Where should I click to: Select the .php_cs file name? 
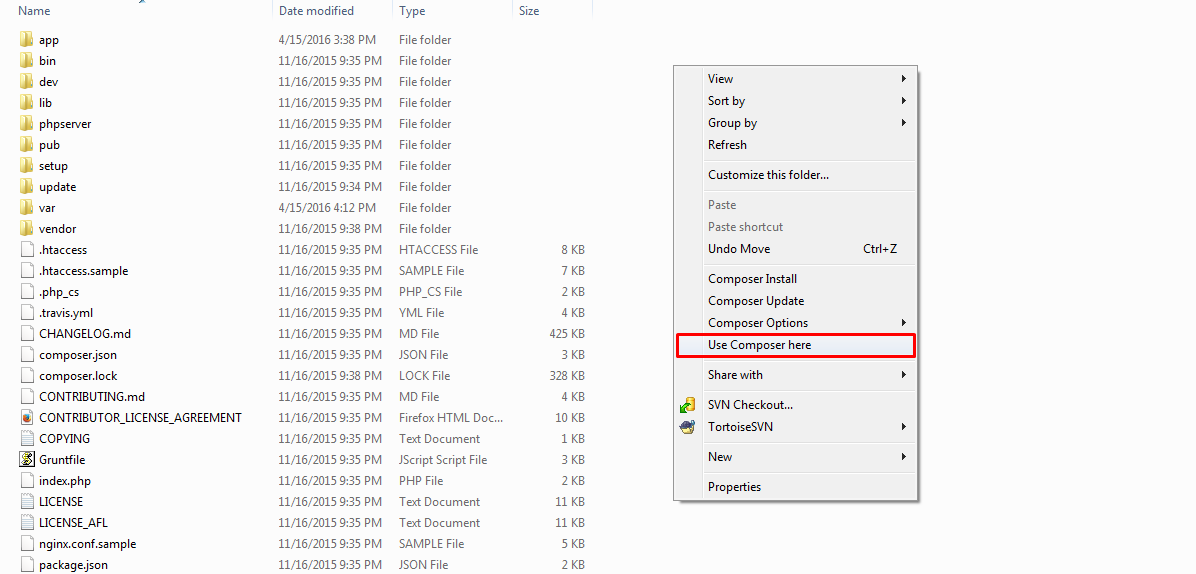pos(59,292)
